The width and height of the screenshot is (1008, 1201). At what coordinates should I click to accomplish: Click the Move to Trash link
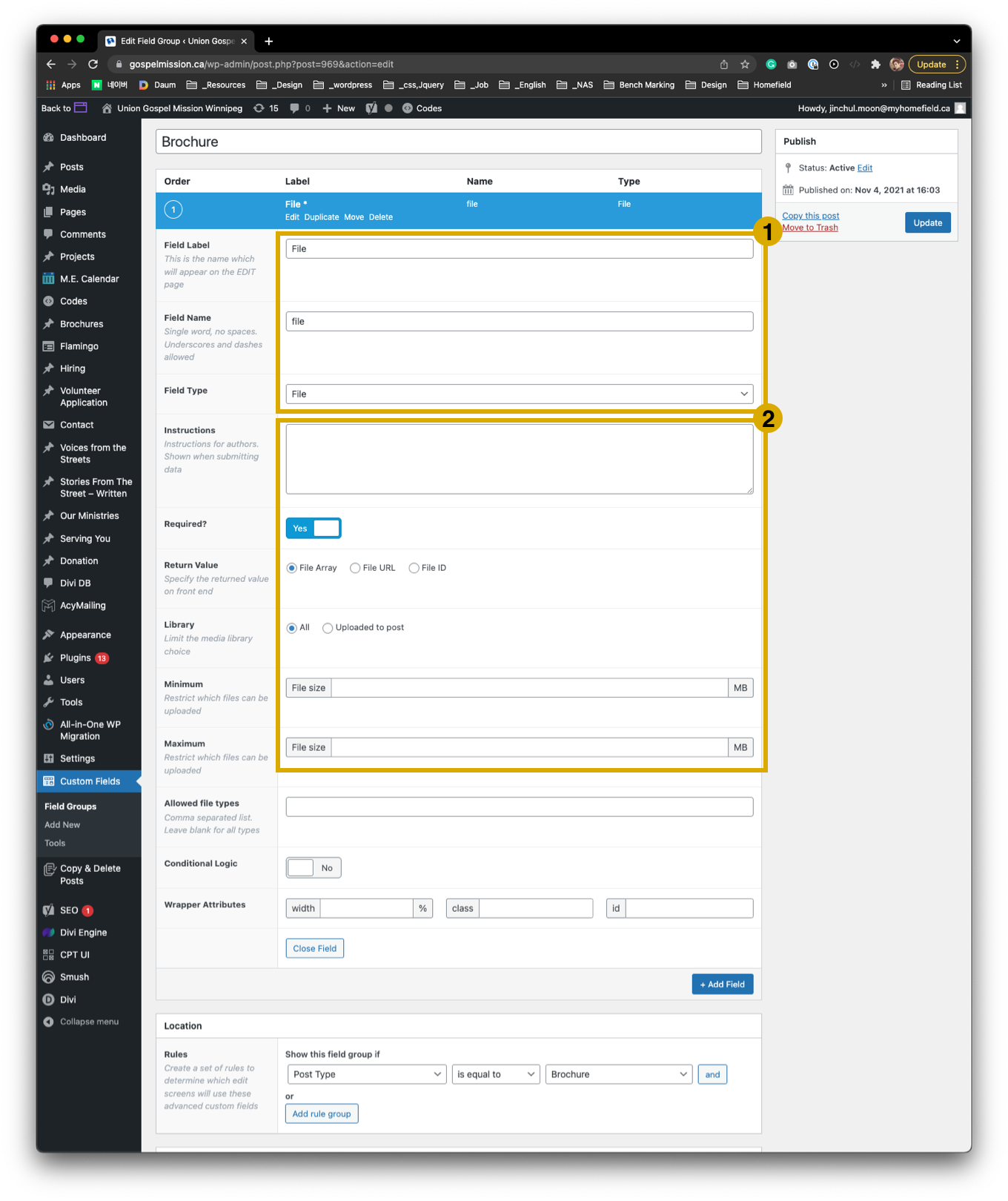[x=810, y=228]
